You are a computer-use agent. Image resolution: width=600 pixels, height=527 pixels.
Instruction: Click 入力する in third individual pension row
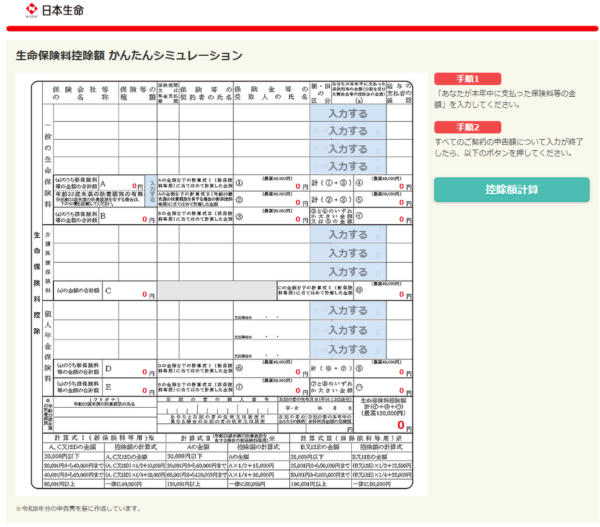[348, 349]
